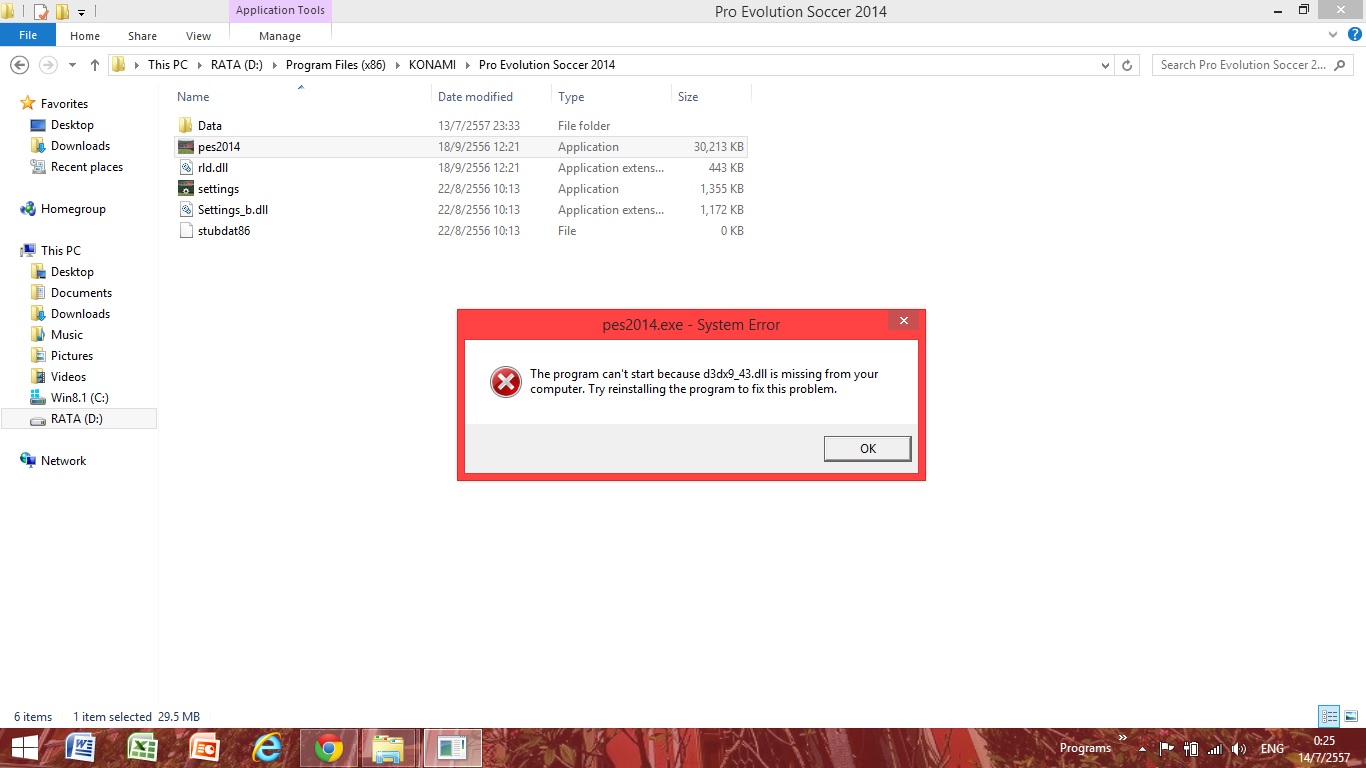This screenshot has height=768, width=1366.
Task: Click This PC in the address breadcrumb
Action: (167, 65)
